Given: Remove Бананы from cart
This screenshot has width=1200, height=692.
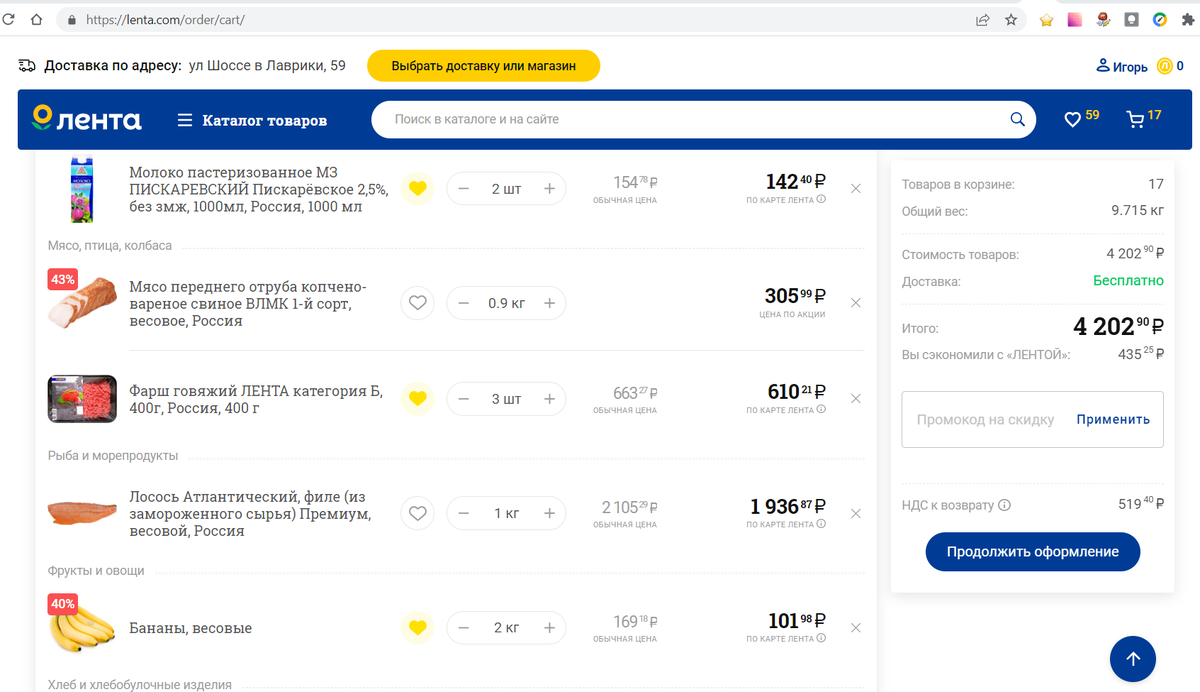Looking at the screenshot, I should click(855, 627).
